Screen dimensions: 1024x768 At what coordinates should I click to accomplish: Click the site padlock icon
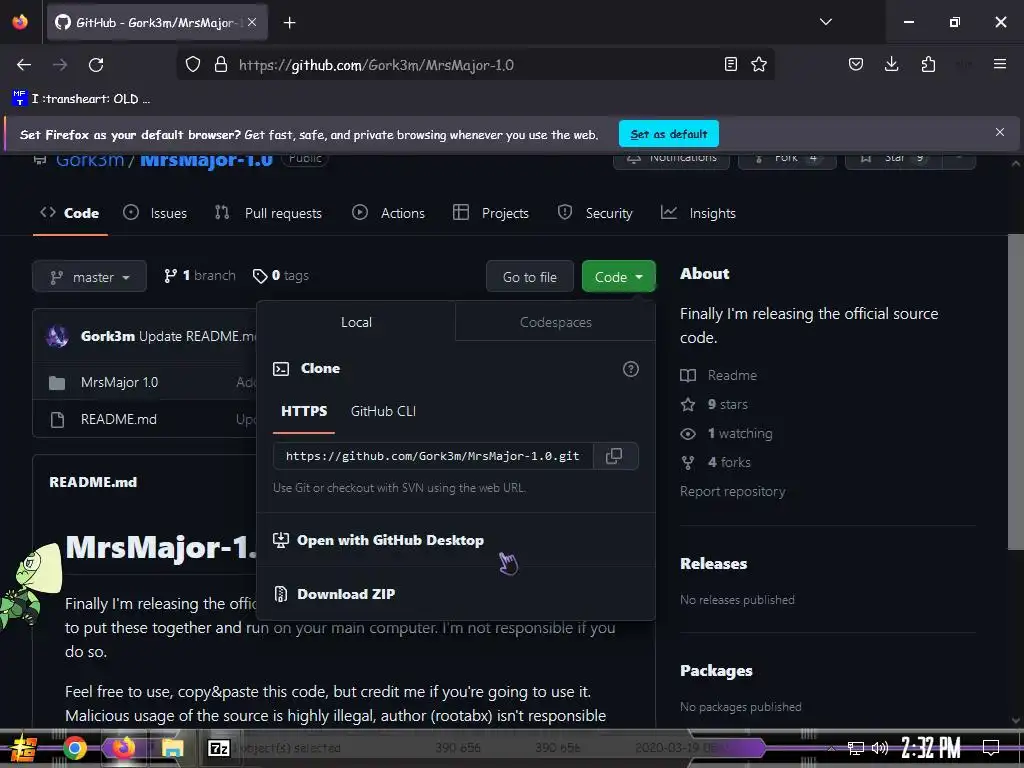[221, 65]
